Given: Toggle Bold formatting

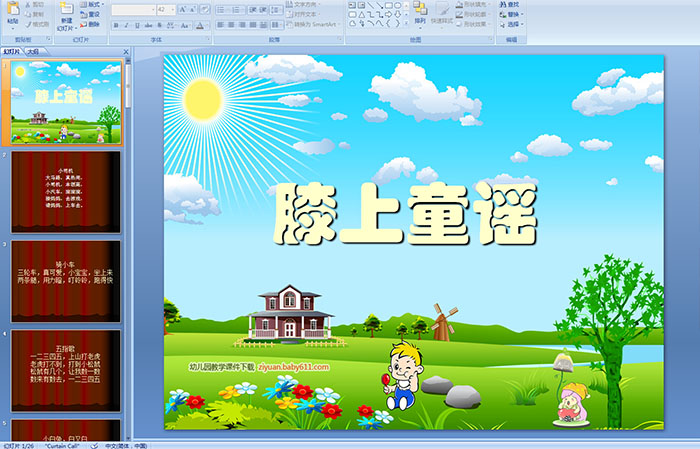Looking at the screenshot, I should point(116,25).
